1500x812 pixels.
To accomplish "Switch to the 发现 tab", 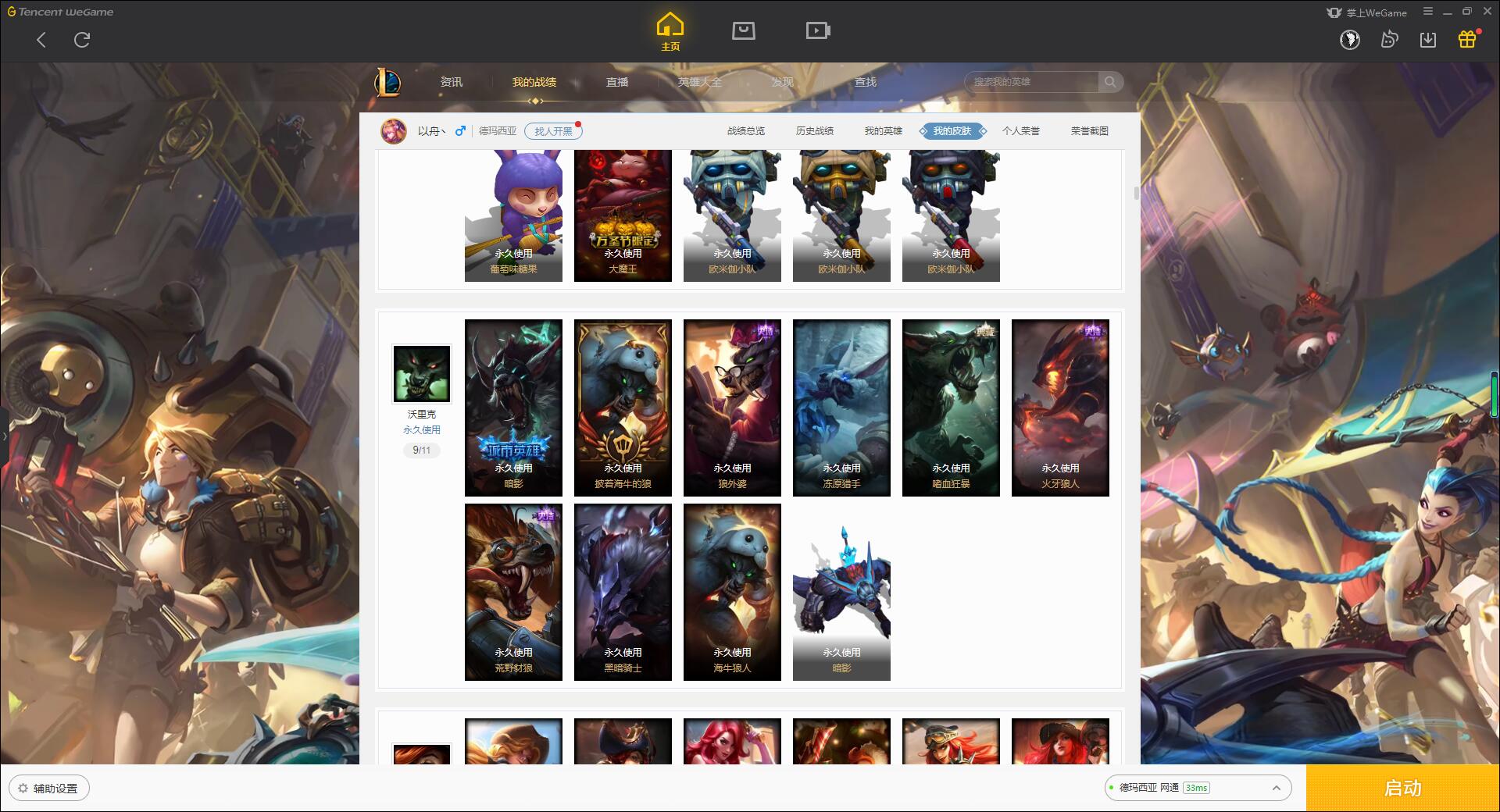I will click(783, 82).
